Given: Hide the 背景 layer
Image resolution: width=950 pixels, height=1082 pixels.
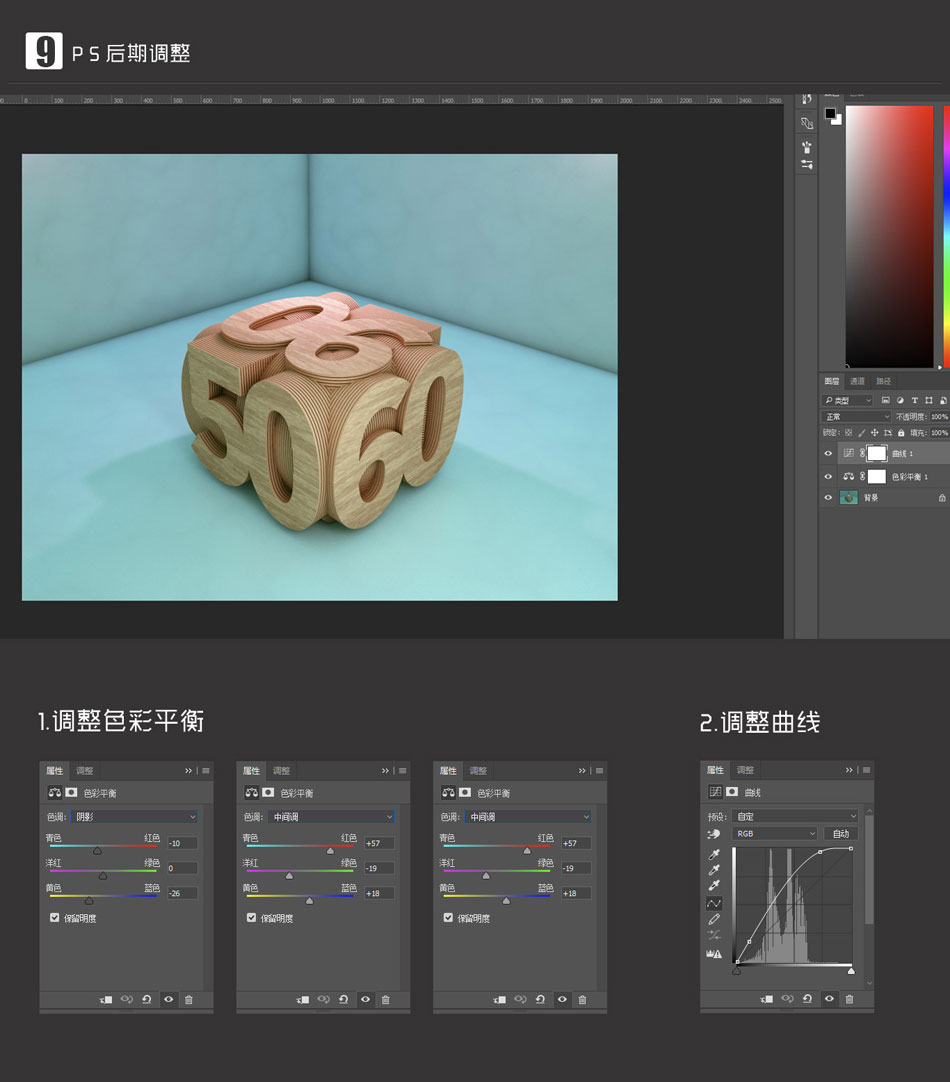Looking at the screenshot, I should click(x=829, y=498).
